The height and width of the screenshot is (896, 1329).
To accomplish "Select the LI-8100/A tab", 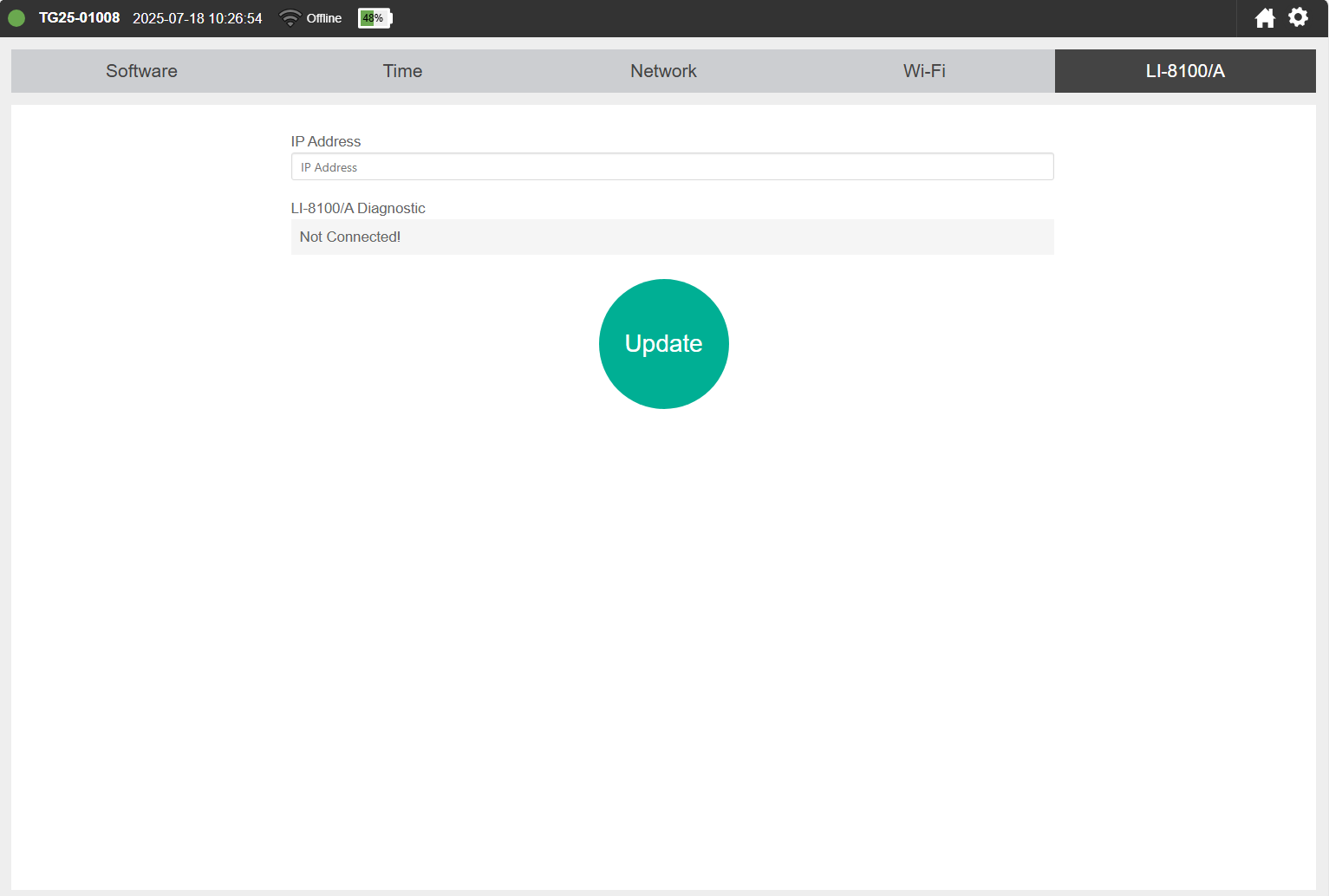I will coord(1184,71).
